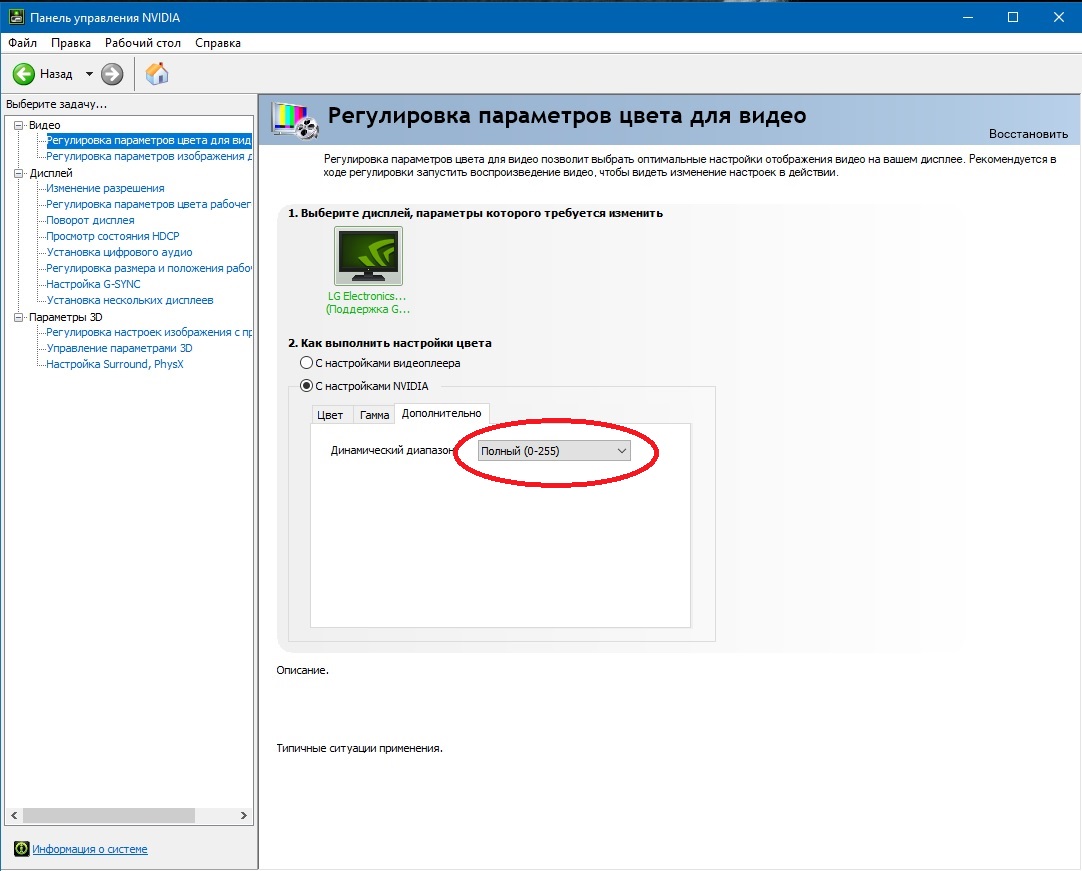
Task: Open the Информация о системе link
Action: (90, 849)
